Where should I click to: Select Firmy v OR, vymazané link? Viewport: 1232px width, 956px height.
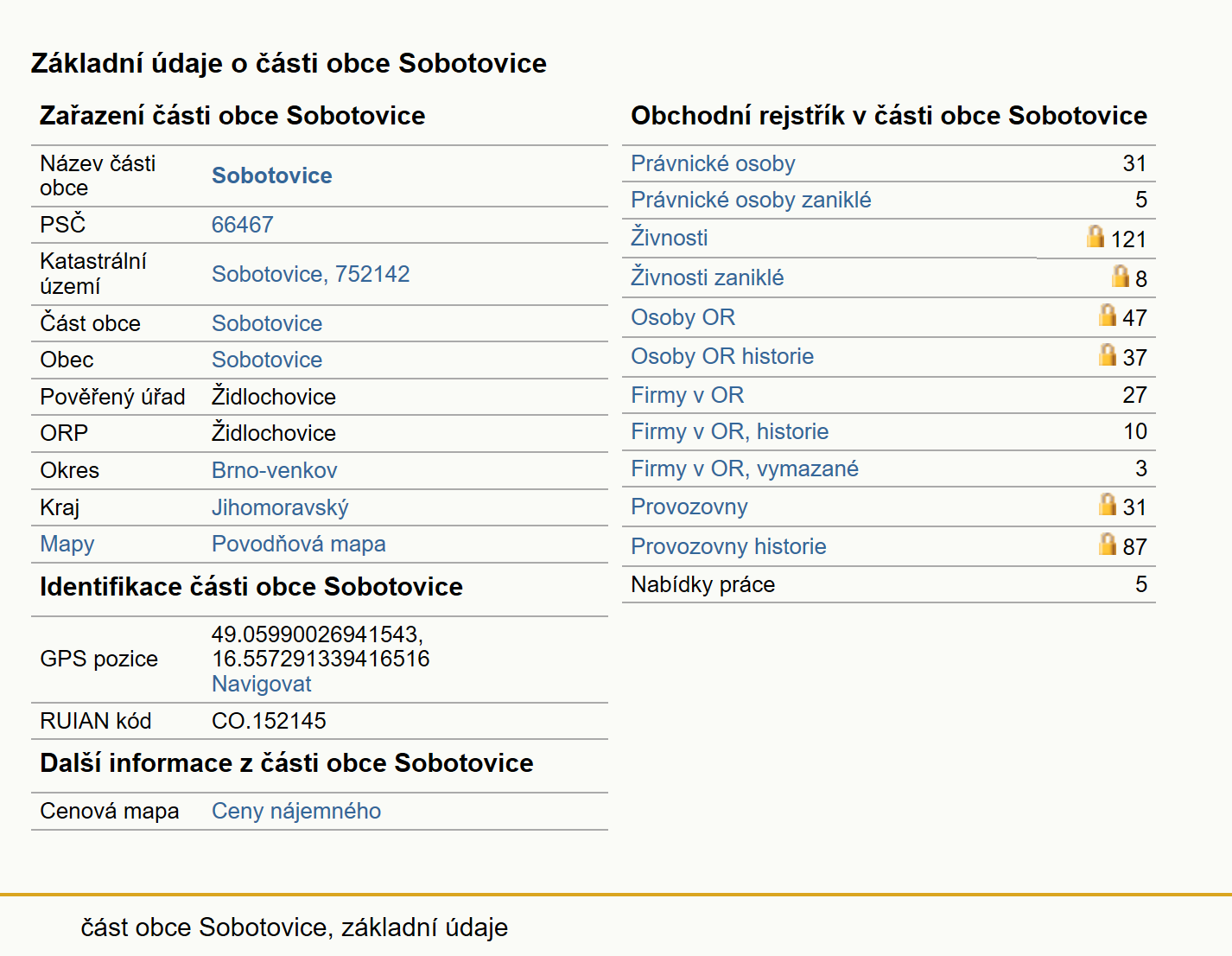pos(745,468)
